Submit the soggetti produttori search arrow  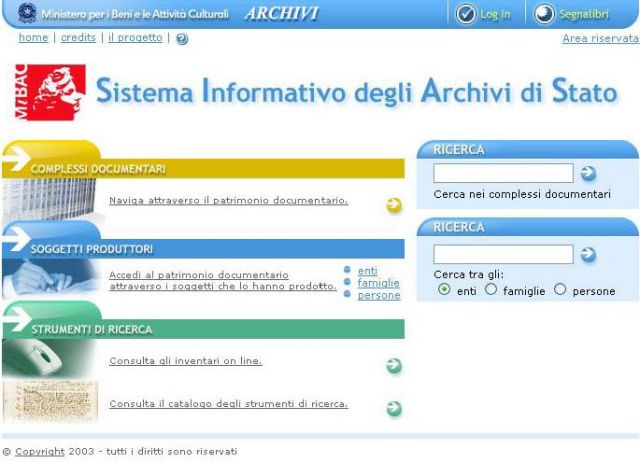pos(588,254)
